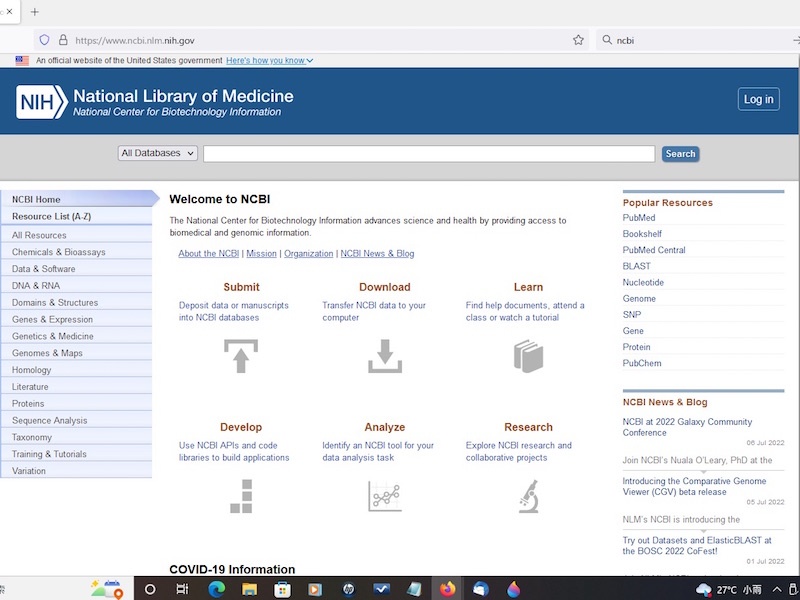The image size is (800, 600).
Task: Show site info via the padlock icon
Action: click(63, 40)
